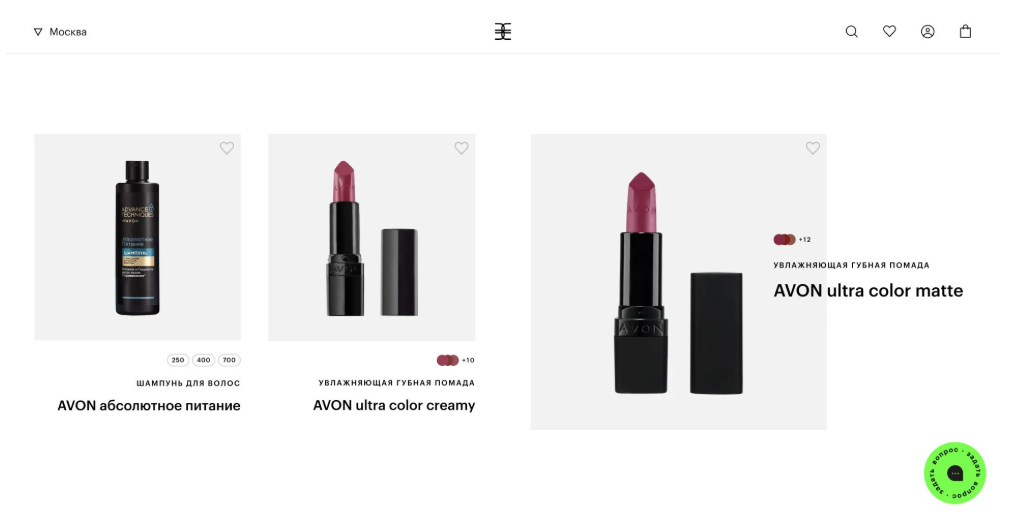
Task: Open AVON абсолютное питание product title
Action: (149, 406)
